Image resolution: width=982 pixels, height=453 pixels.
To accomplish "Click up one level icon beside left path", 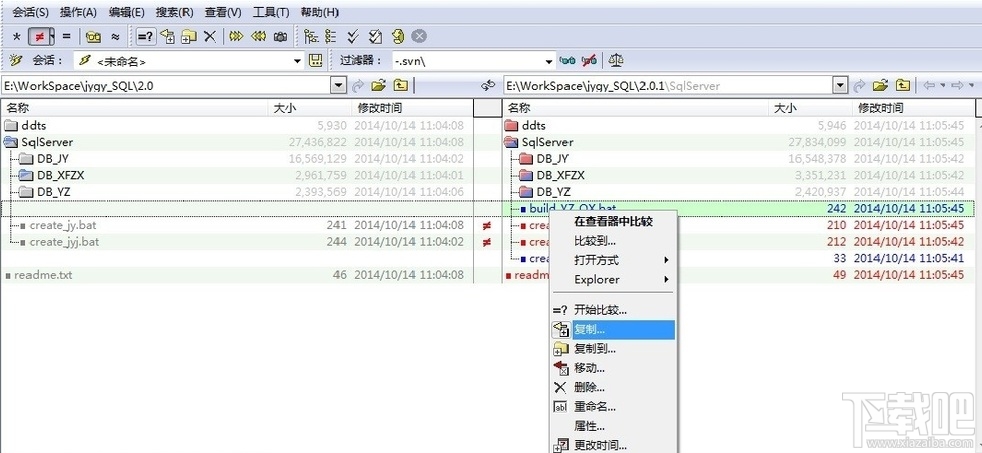I will [401, 85].
